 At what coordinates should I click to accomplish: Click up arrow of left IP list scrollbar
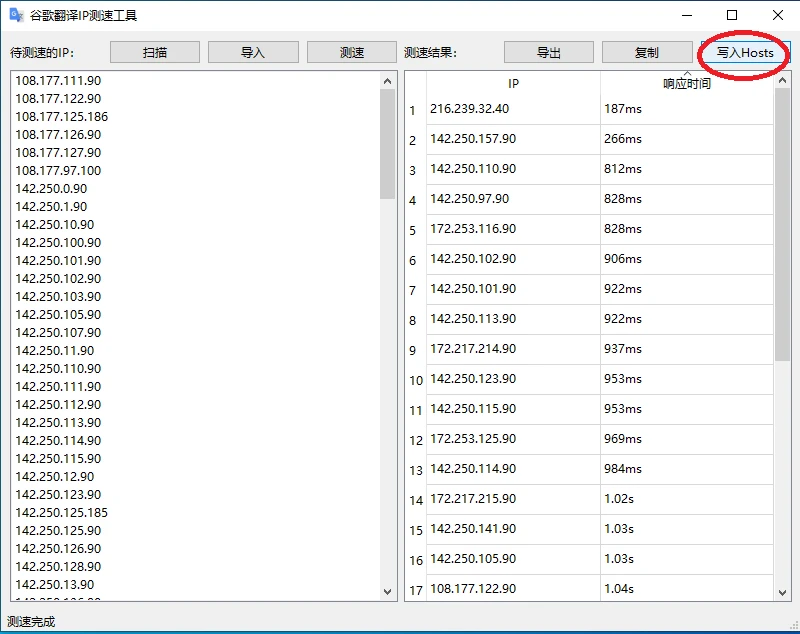(387, 81)
